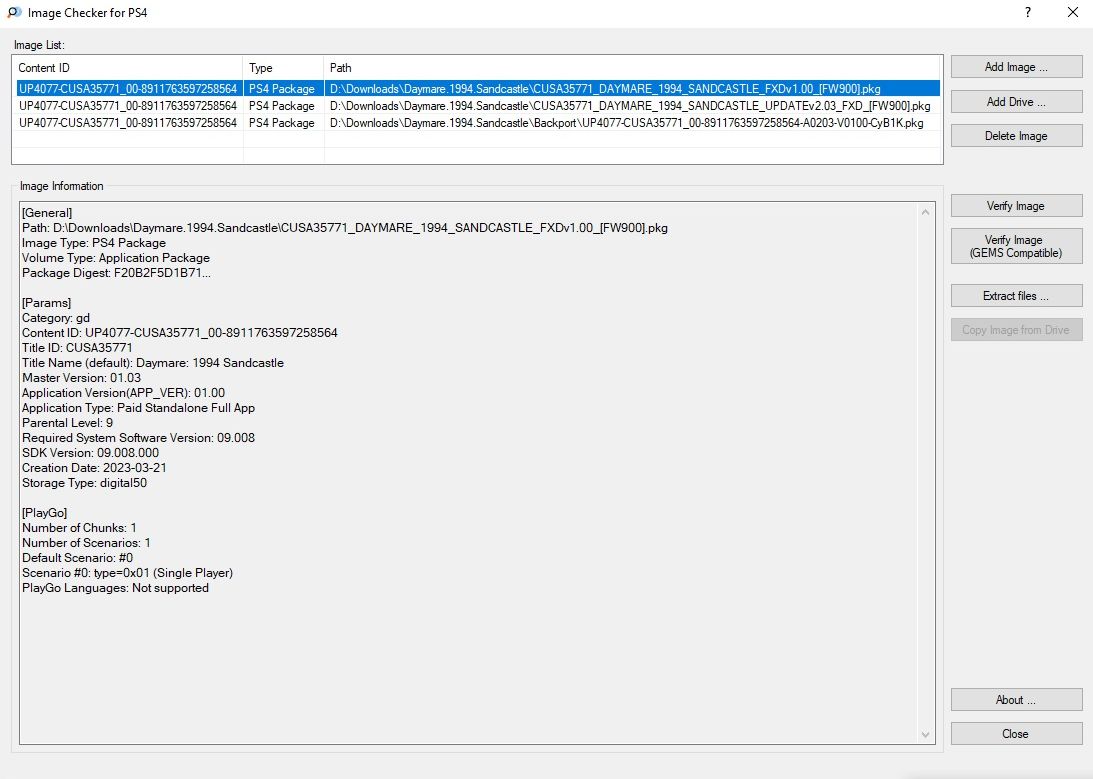Click the Copy Image from Drive button
Screen dimensions: 1093x779
point(1016,330)
